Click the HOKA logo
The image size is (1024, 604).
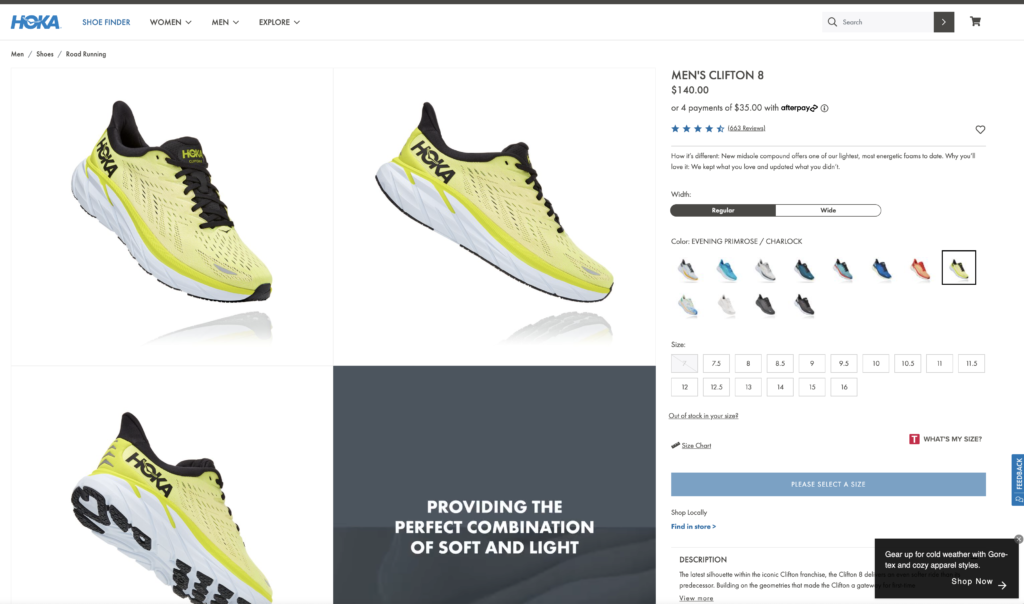click(35, 22)
